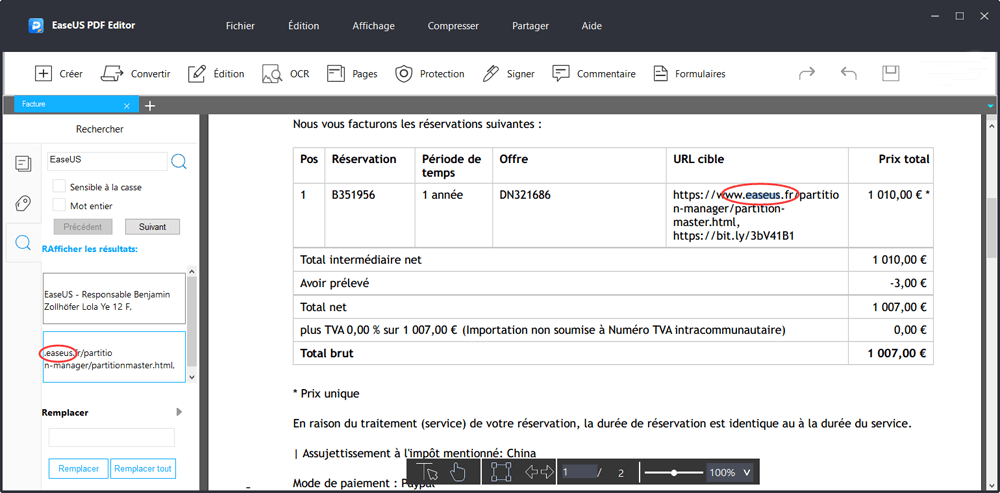Image resolution: width=1000 pixels, height=493 pixels.
Task: Open the Pages tool
Action: pyautogui.click(x=335, y=73)
